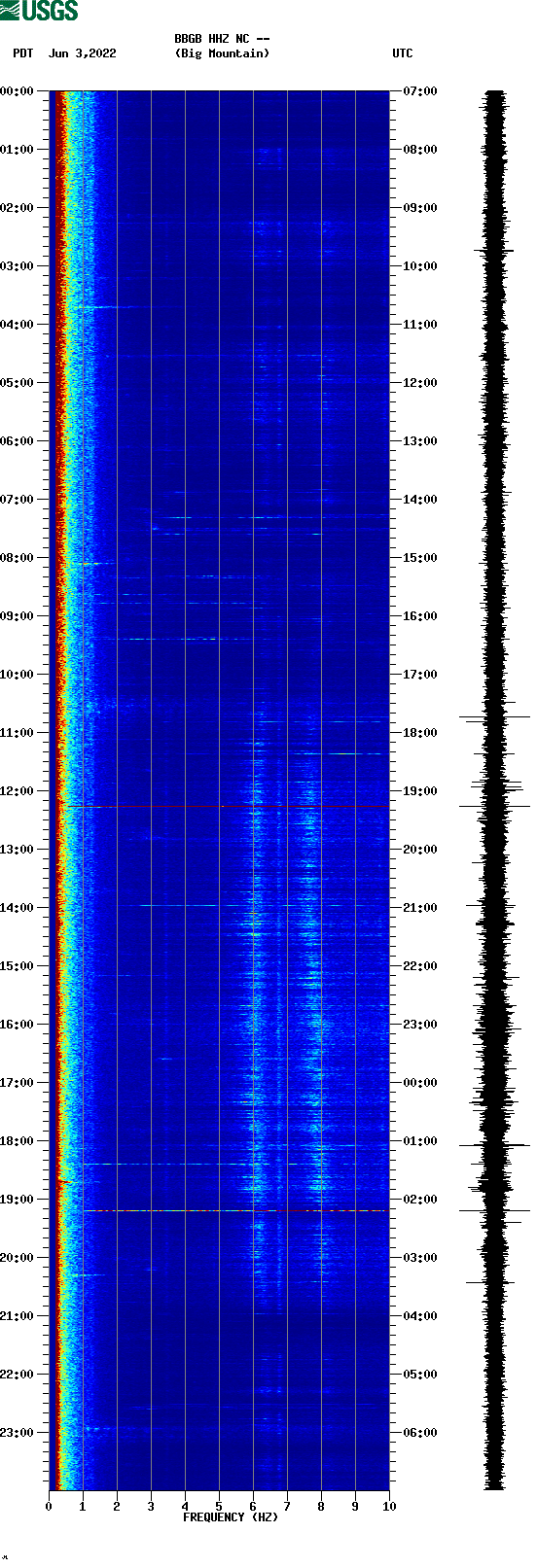Click the '23:00' PDT time label
The image size is (537, 1568).
(x=18, y=1433)
